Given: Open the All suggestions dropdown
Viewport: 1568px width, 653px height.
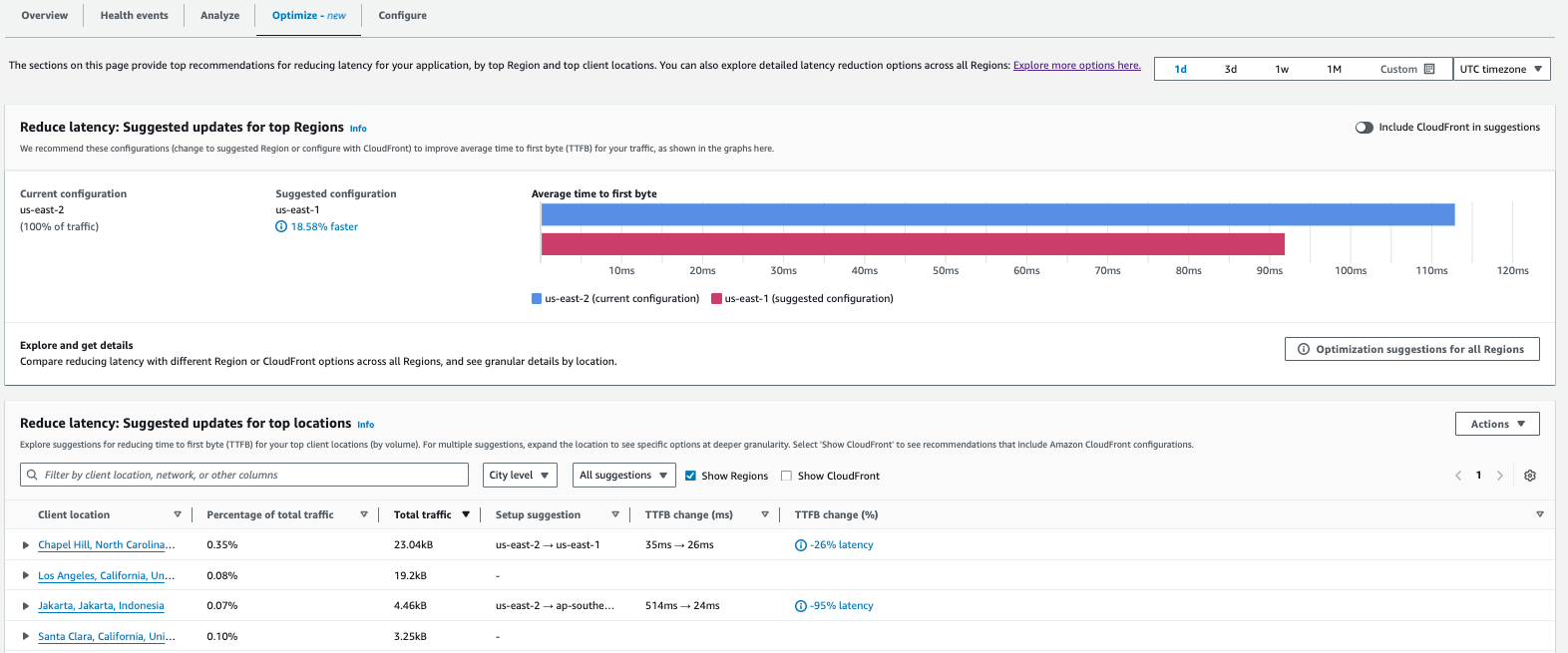Looking at the screenshot, I should 623,476.
